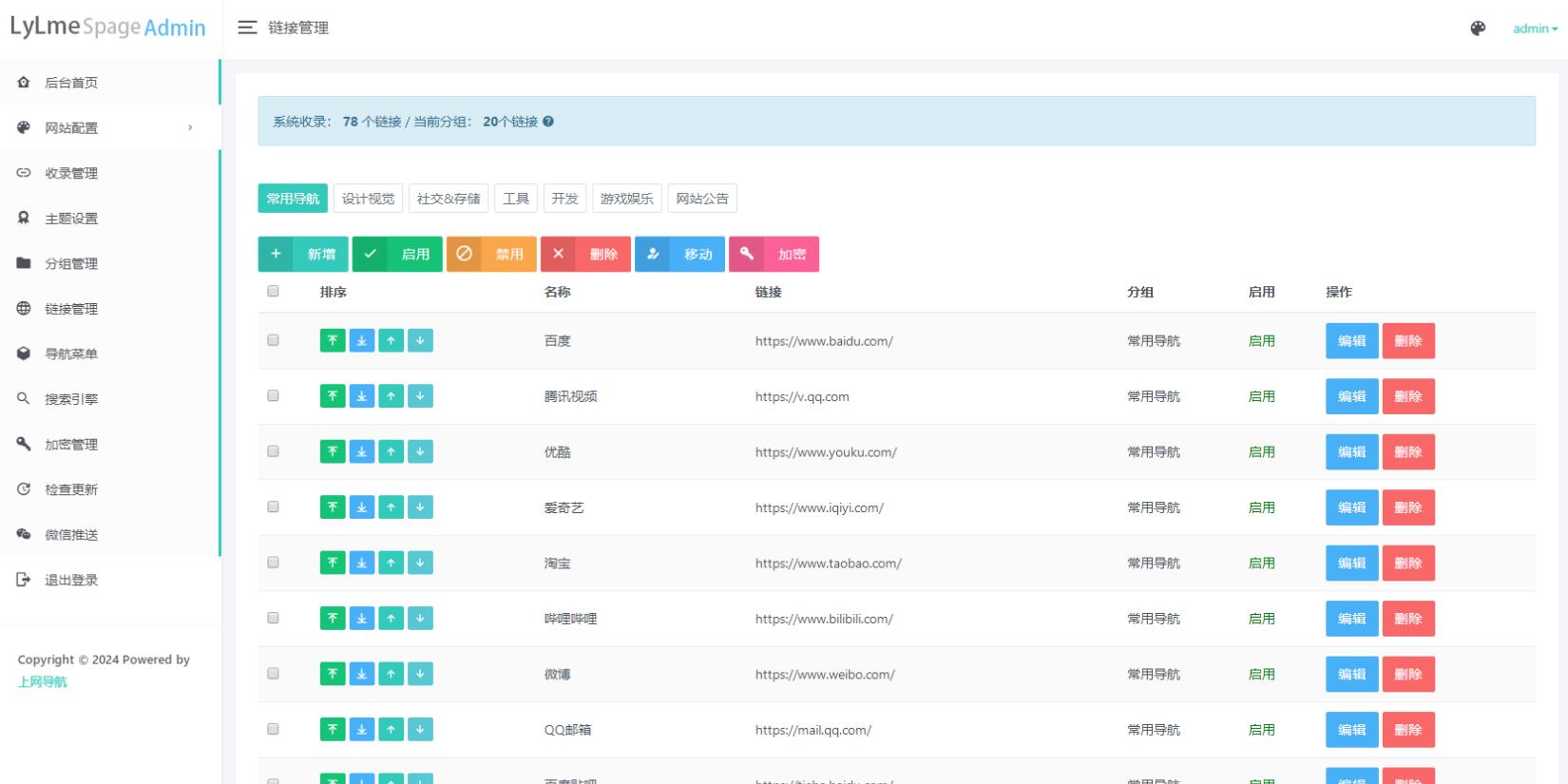
Task: Switch to the 游戏娱乐 group tab
Action: pyautogui.click(x=626, y=199)
